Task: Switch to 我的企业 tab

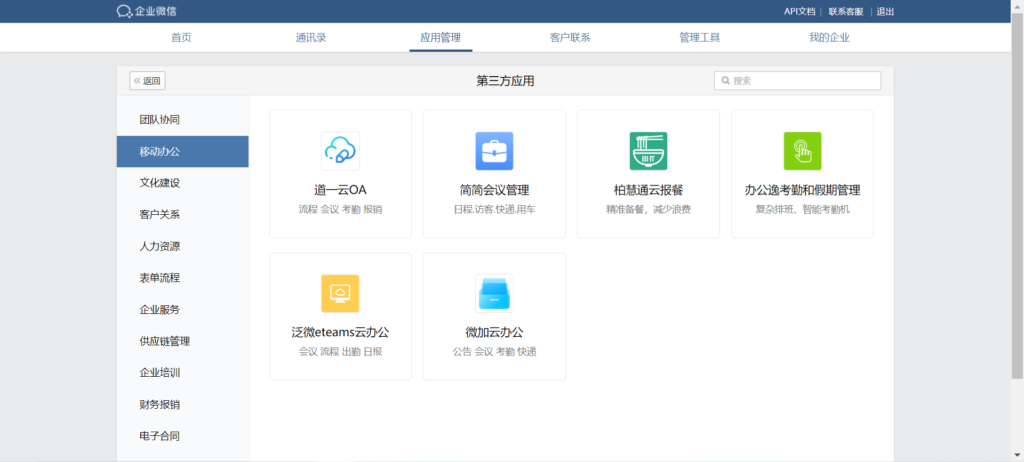Action: (829, 37)
